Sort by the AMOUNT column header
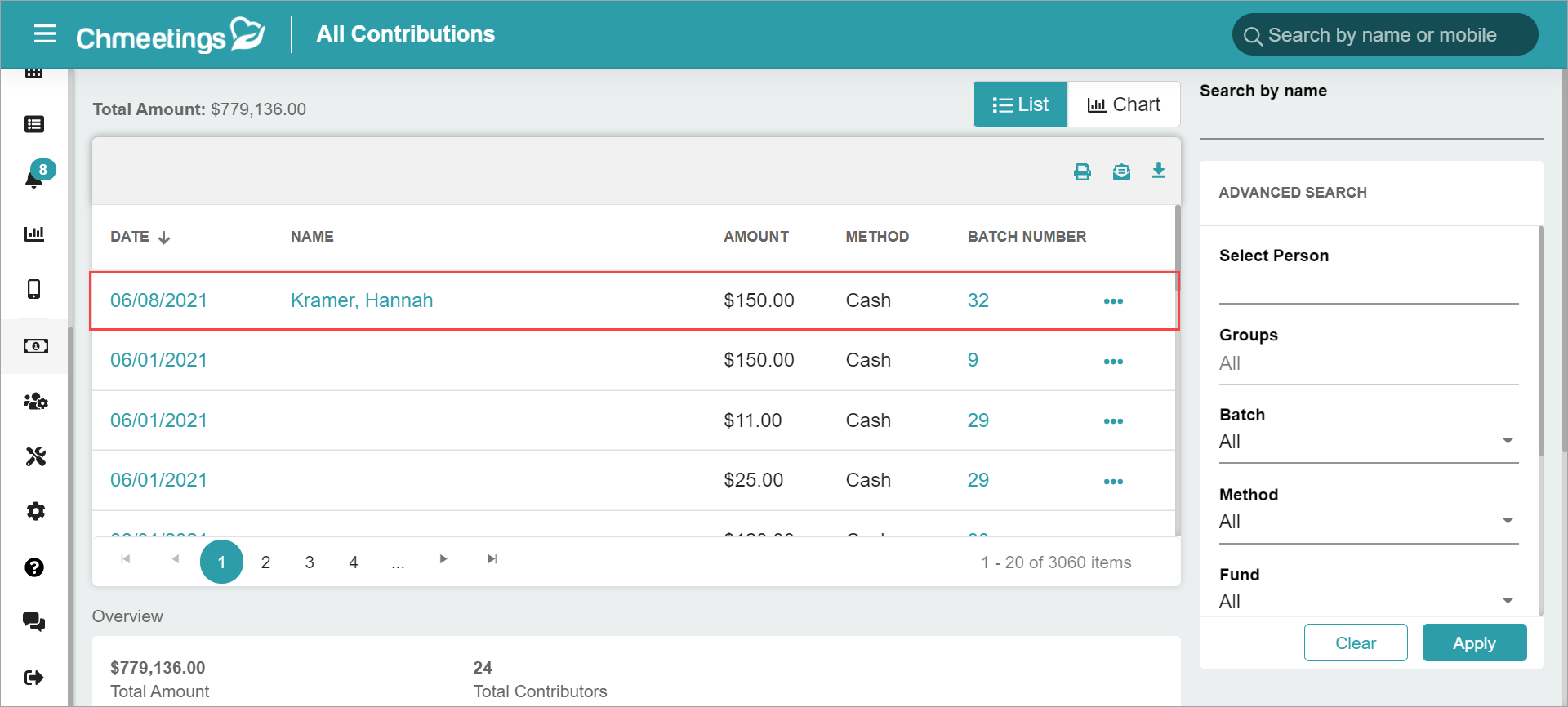Image resolution: width=1568 pixels, height=707 pixels. pos(756,237)
